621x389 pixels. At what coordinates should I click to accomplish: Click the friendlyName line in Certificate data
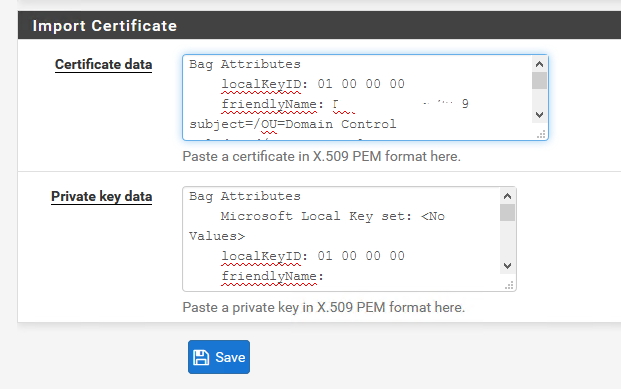tap(345, 104)
